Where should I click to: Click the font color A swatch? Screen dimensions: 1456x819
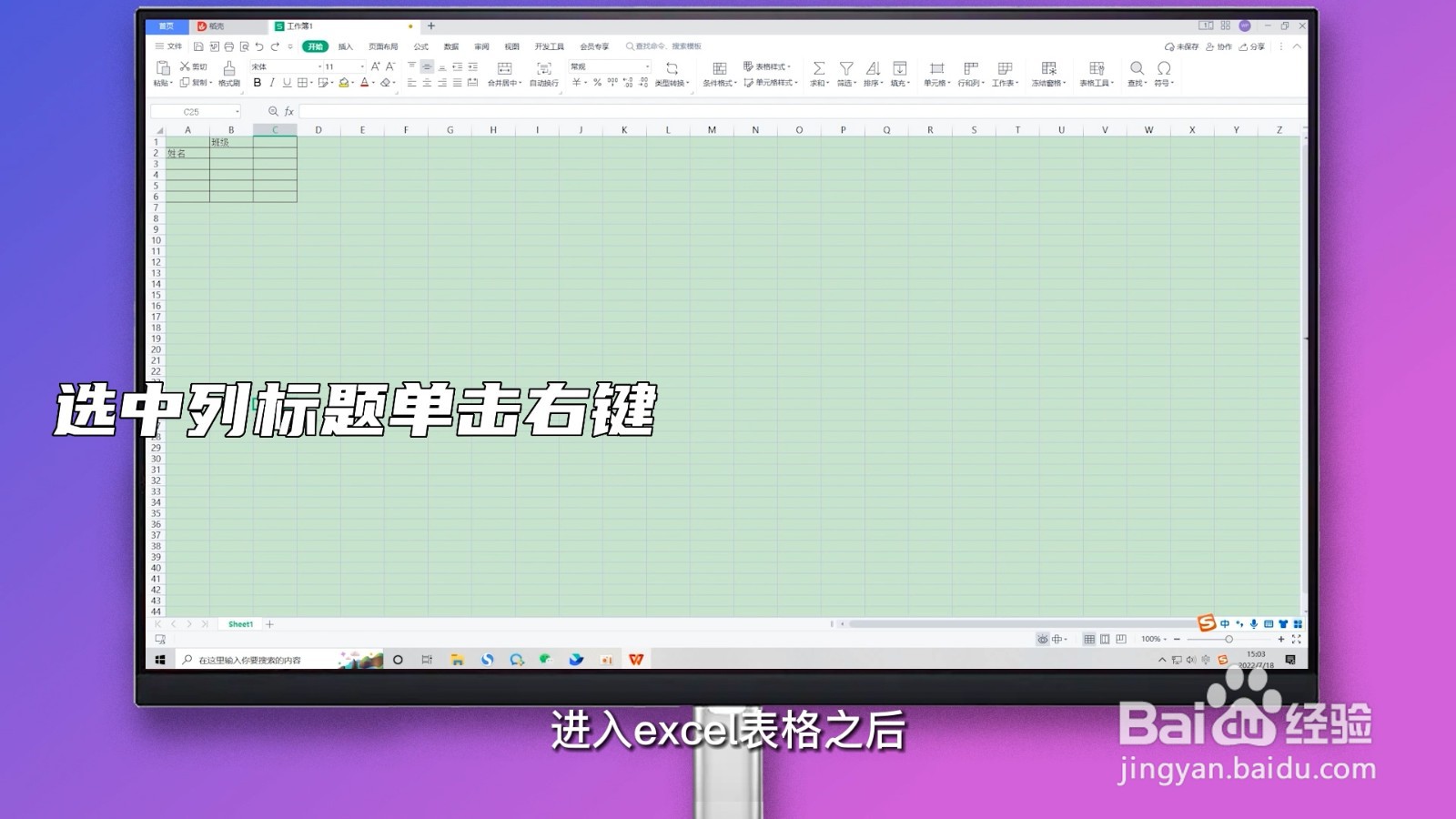pyautogui.click(x=365, y=82)
